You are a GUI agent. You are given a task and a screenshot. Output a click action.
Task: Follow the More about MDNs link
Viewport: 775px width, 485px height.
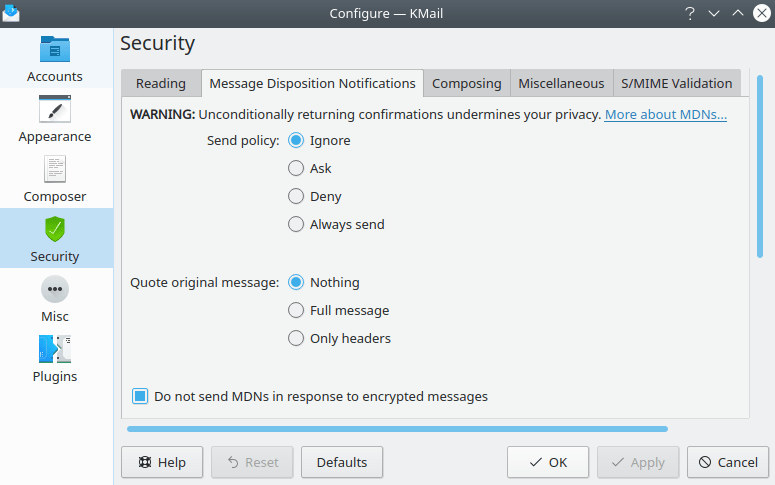point(665,115)
